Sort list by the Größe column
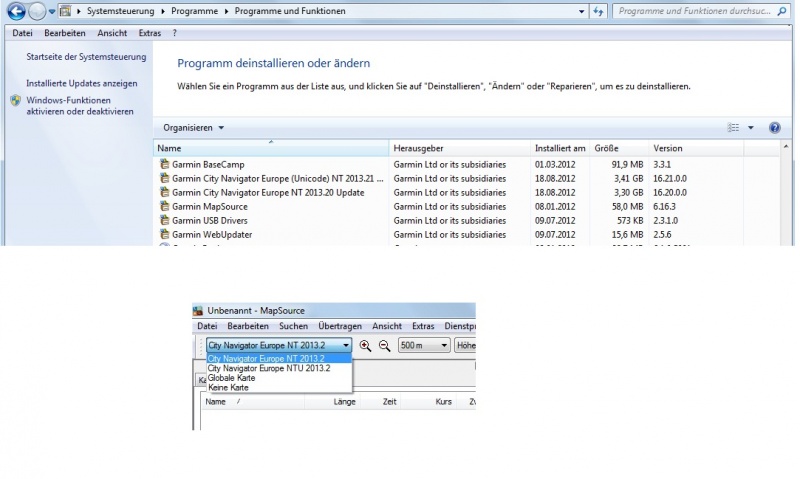This screenshot has height=479, width=800. [x=618, y=148]
